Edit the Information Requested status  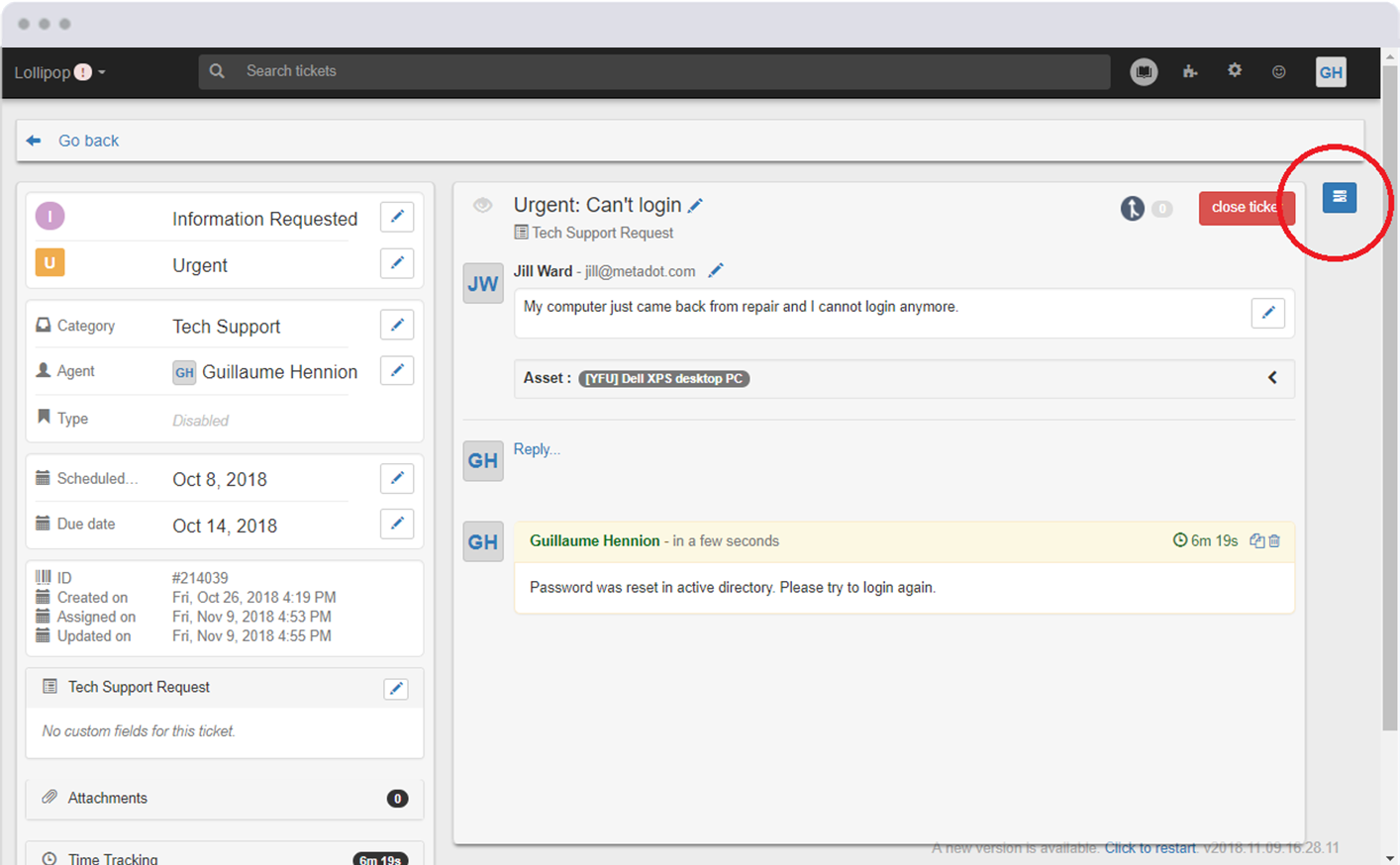coord(396,217)
